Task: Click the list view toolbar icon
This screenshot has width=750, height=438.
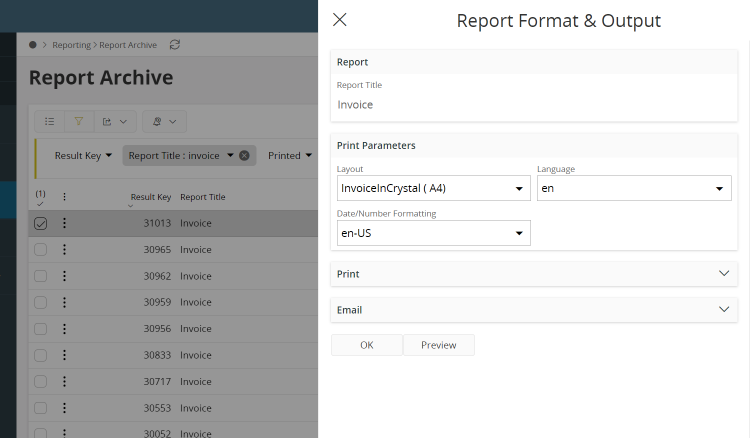Action: coord(49,122)
